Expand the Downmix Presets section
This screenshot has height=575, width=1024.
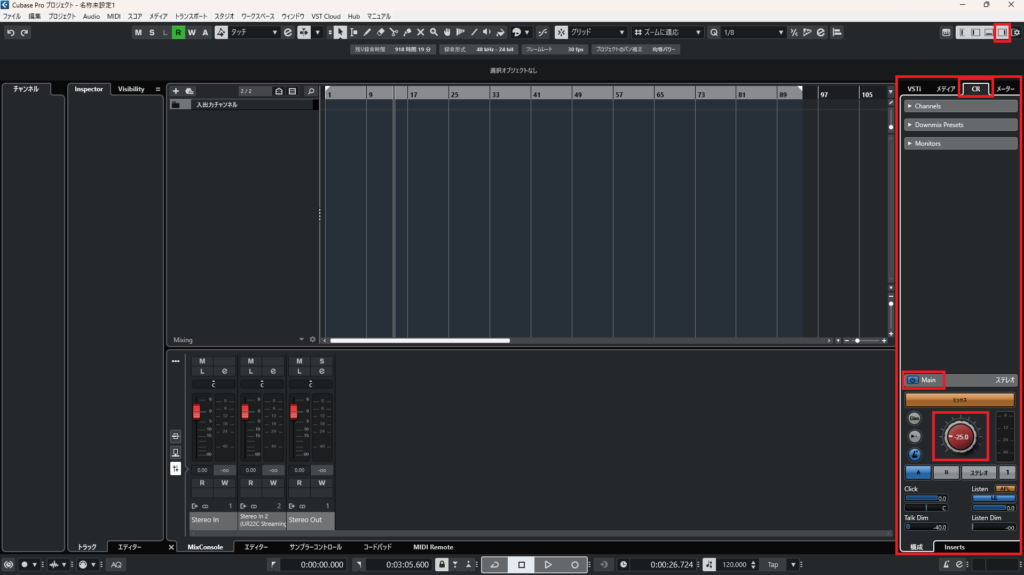click(960, 125)
